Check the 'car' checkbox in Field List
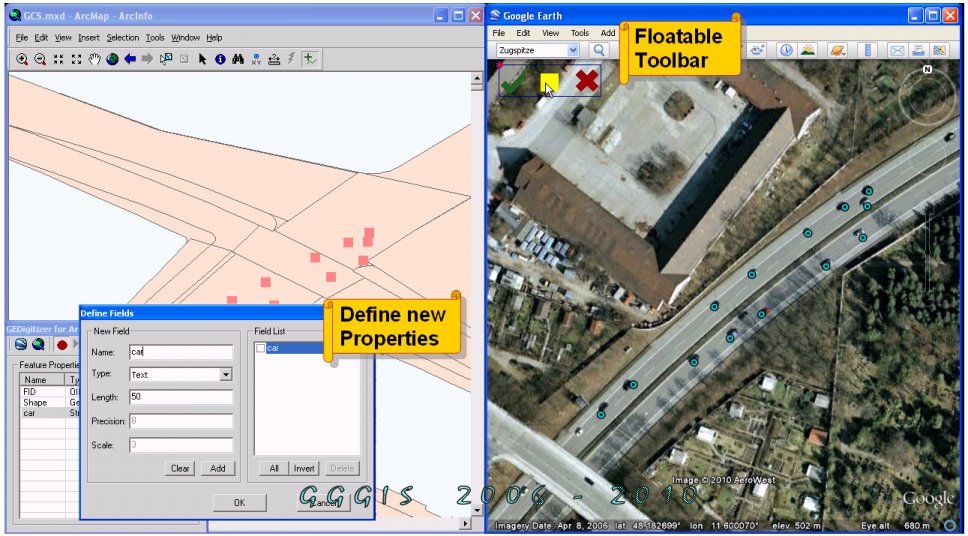 261,349
